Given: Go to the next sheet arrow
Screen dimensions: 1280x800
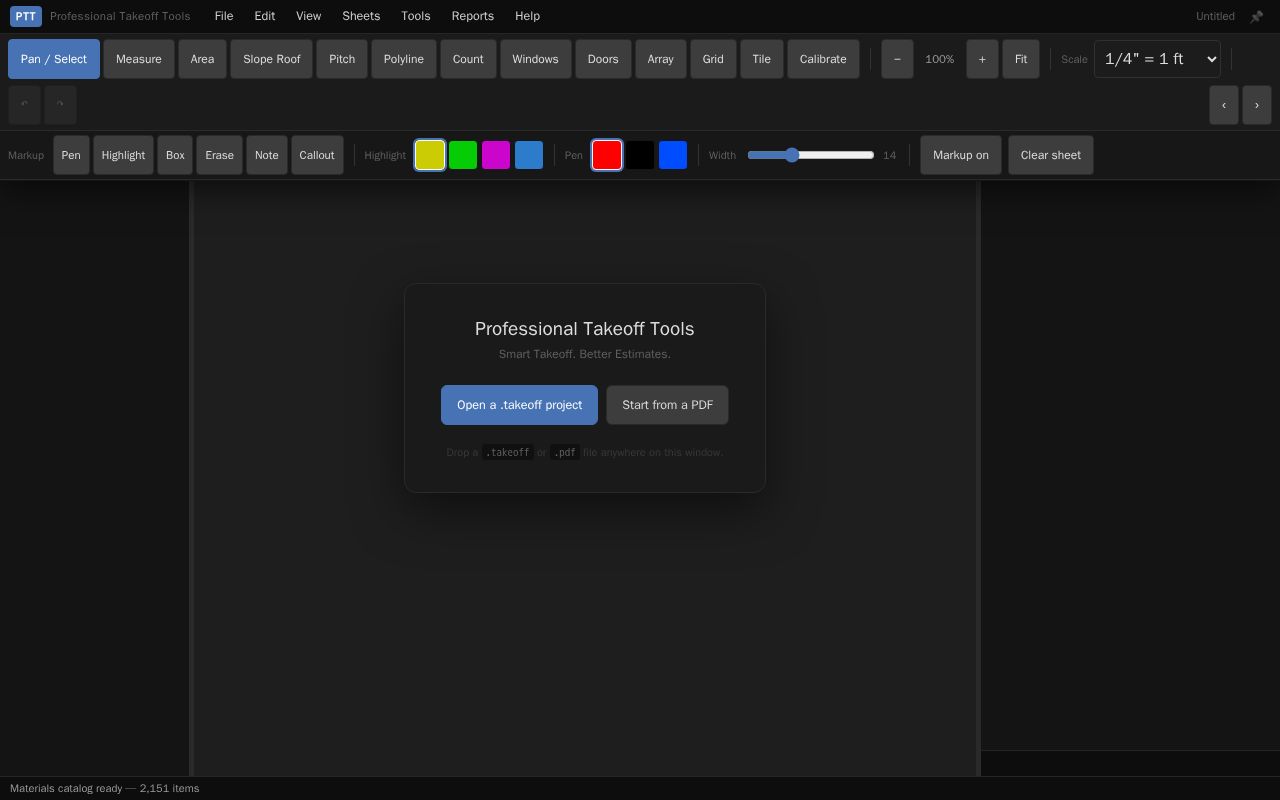Looking at the screenshot, I should (x=1257, y=105).
